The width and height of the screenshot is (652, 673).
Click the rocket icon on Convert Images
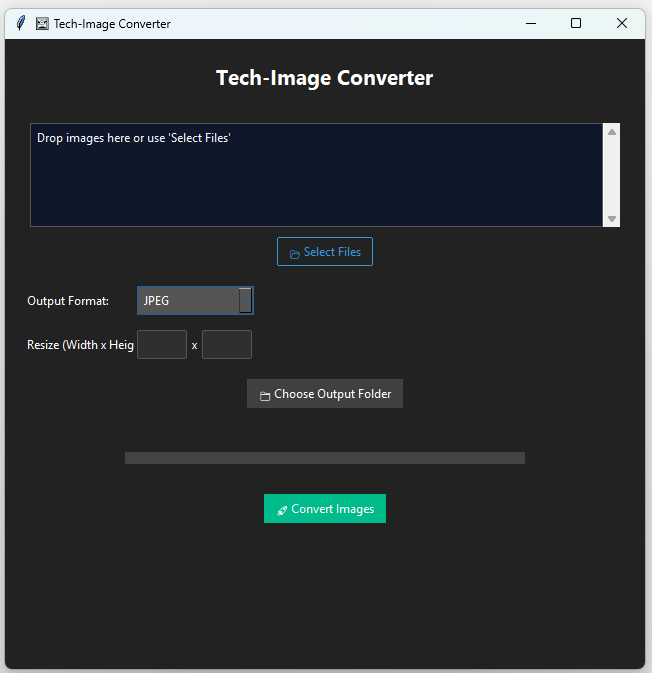[282, 510]
